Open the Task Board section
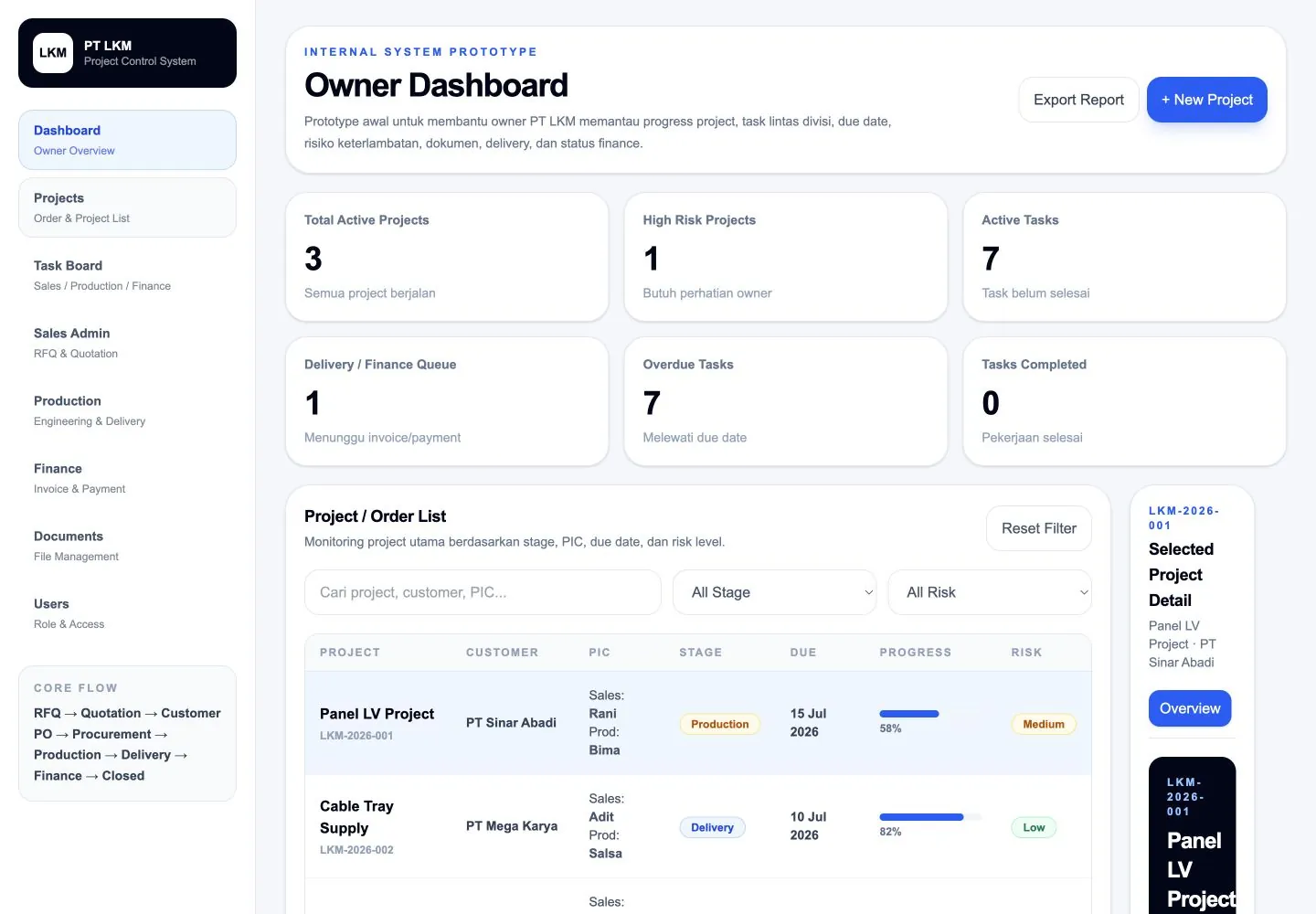1316x914 pixels. (x=127, y=275)
